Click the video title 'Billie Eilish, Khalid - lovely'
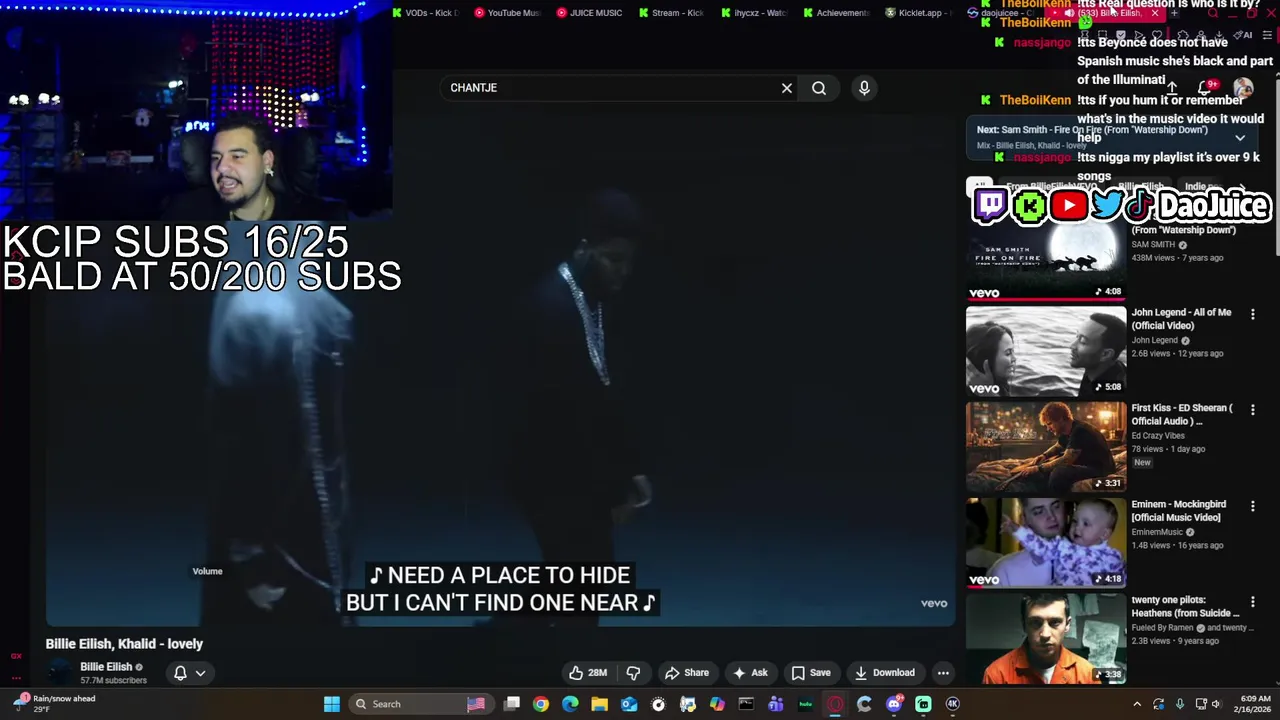 pos(124,644)
